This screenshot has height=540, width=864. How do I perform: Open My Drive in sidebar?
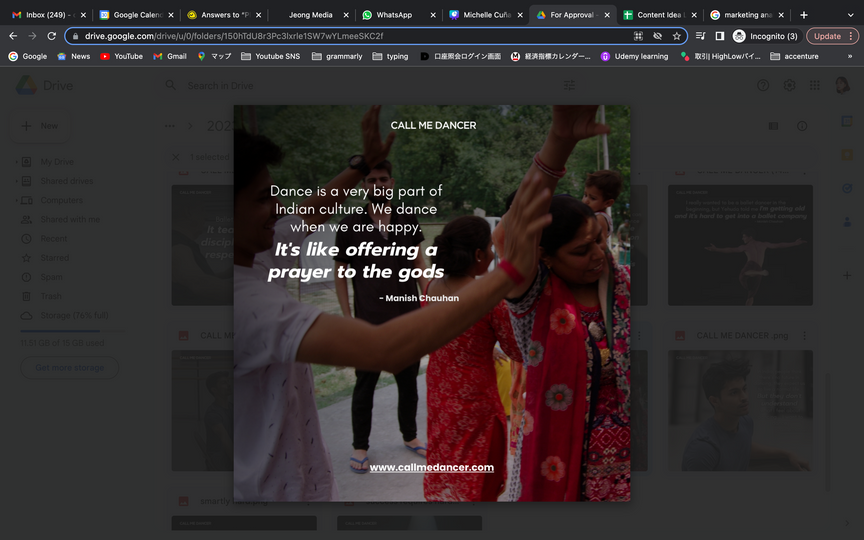57,161
